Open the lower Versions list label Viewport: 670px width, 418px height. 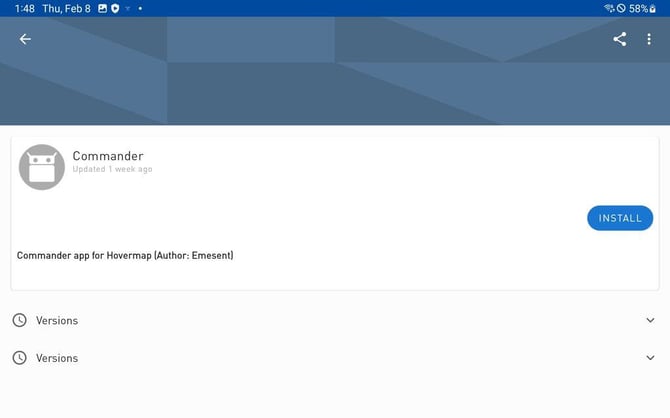point(57,358)
